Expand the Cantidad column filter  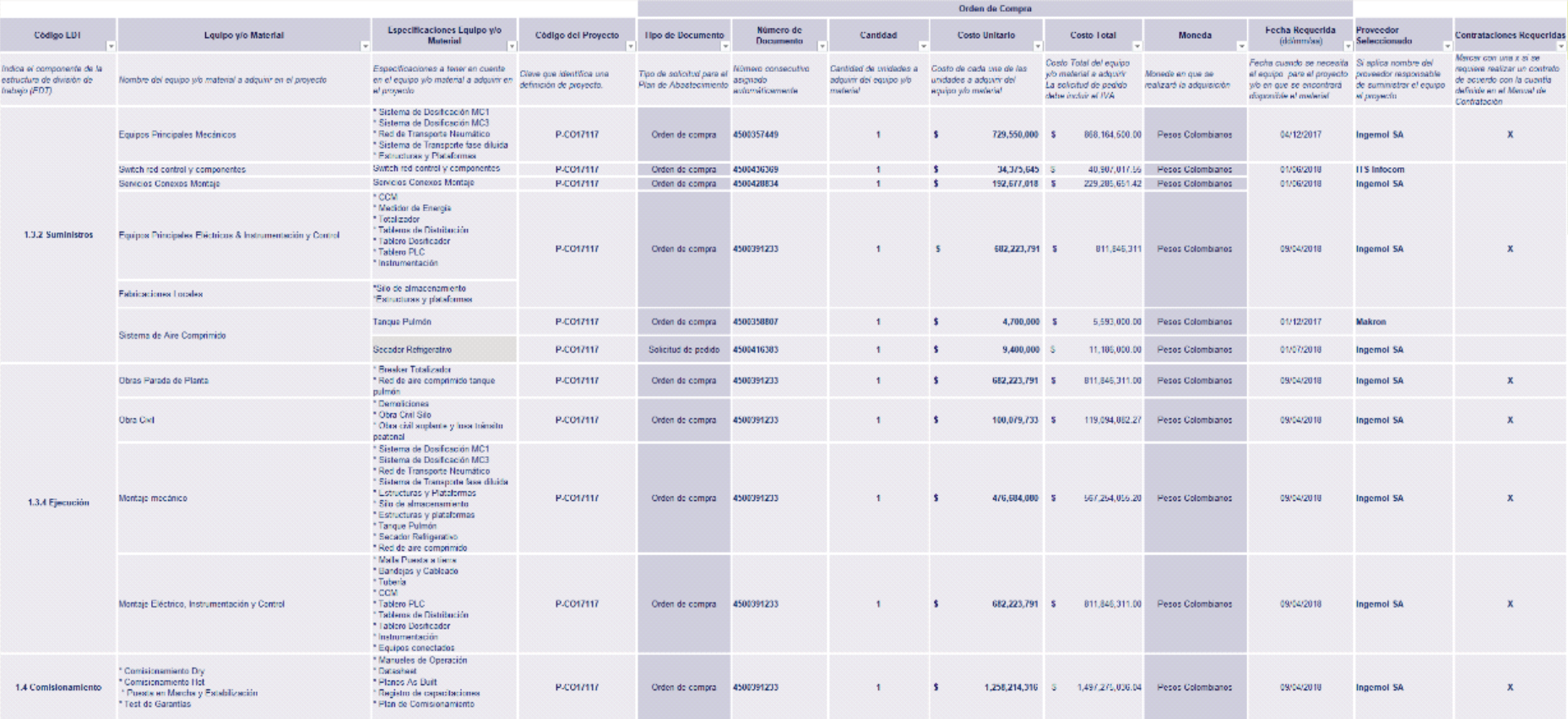click(x=923, y=46)
